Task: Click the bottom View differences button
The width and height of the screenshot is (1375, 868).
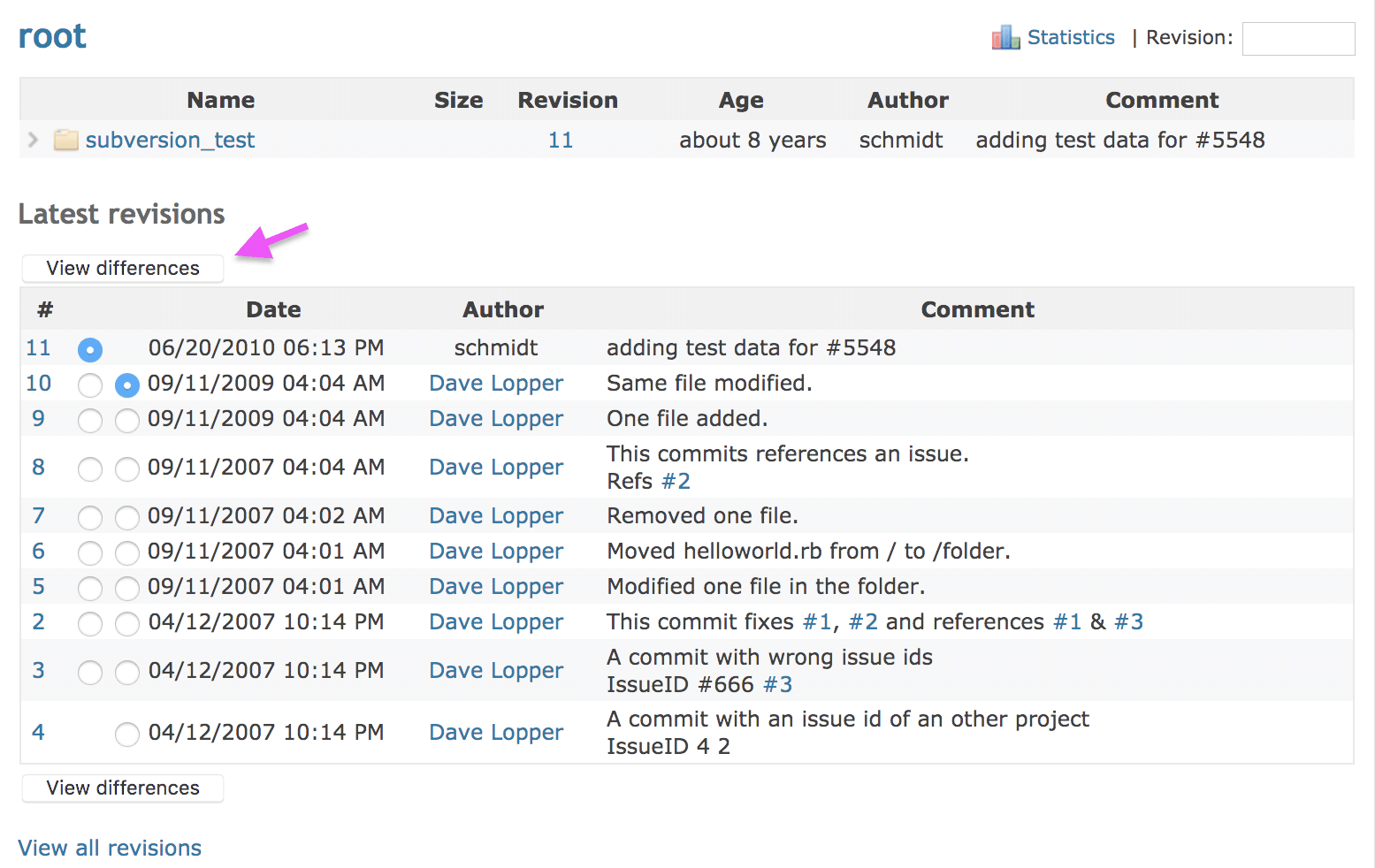Action: pos(123,788)
